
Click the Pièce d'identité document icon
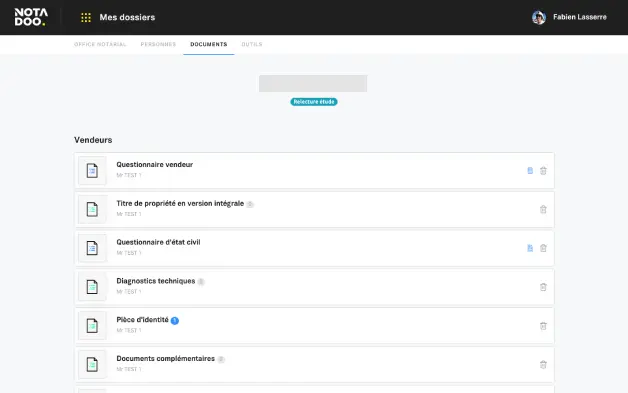click(x=92, y=326)
